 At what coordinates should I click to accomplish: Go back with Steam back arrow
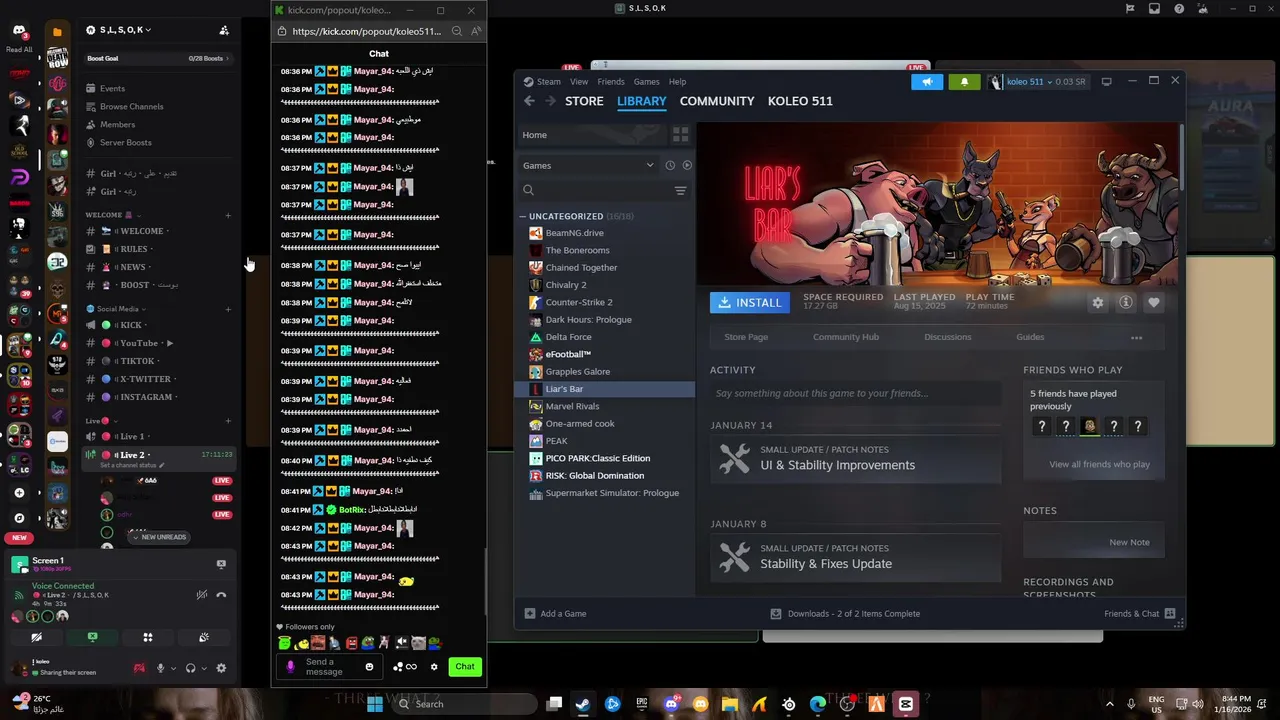pyautogui.click(x=529, y=101)
